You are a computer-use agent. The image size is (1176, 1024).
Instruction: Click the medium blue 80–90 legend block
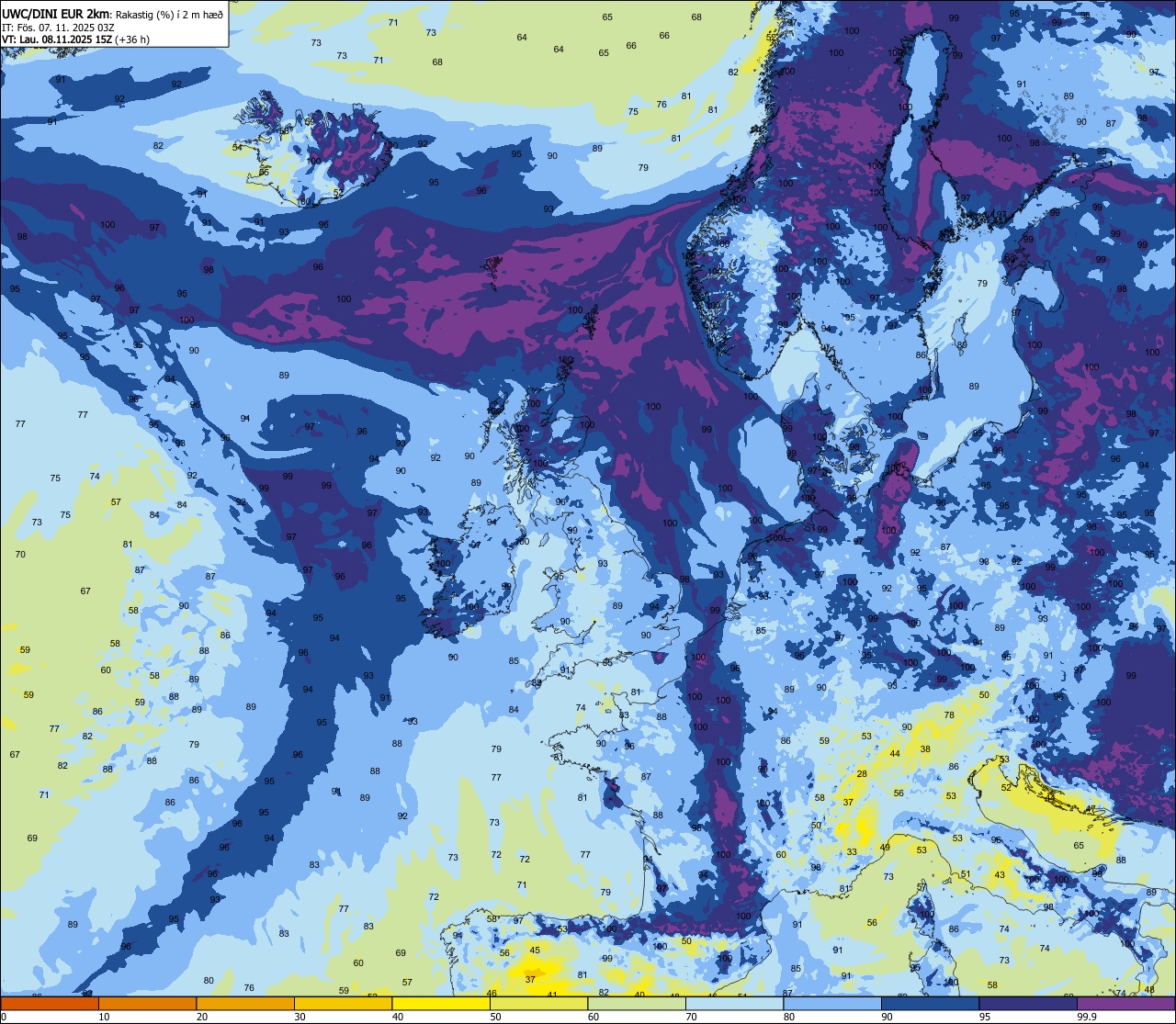tap(832, 1003)
